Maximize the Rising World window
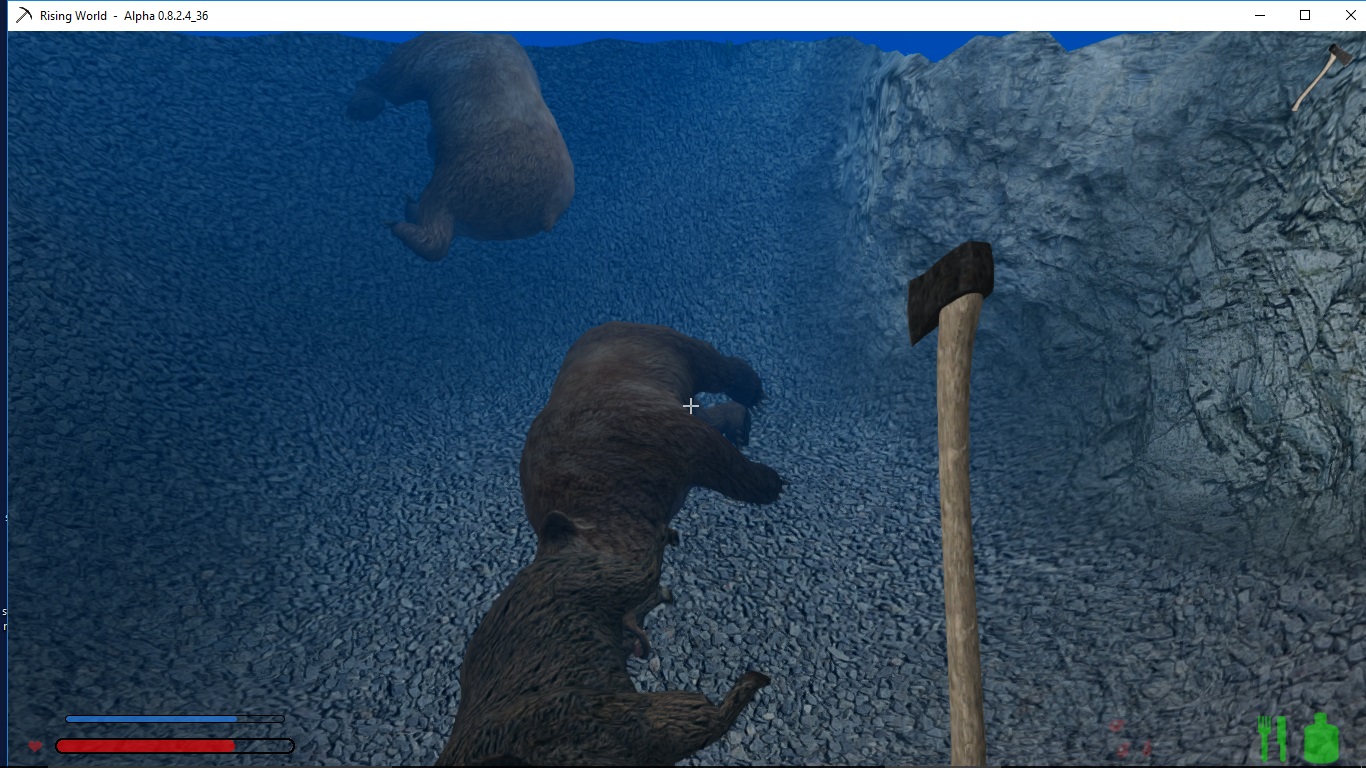Viewport: 1366px width, 768px height. [1305, 16]
